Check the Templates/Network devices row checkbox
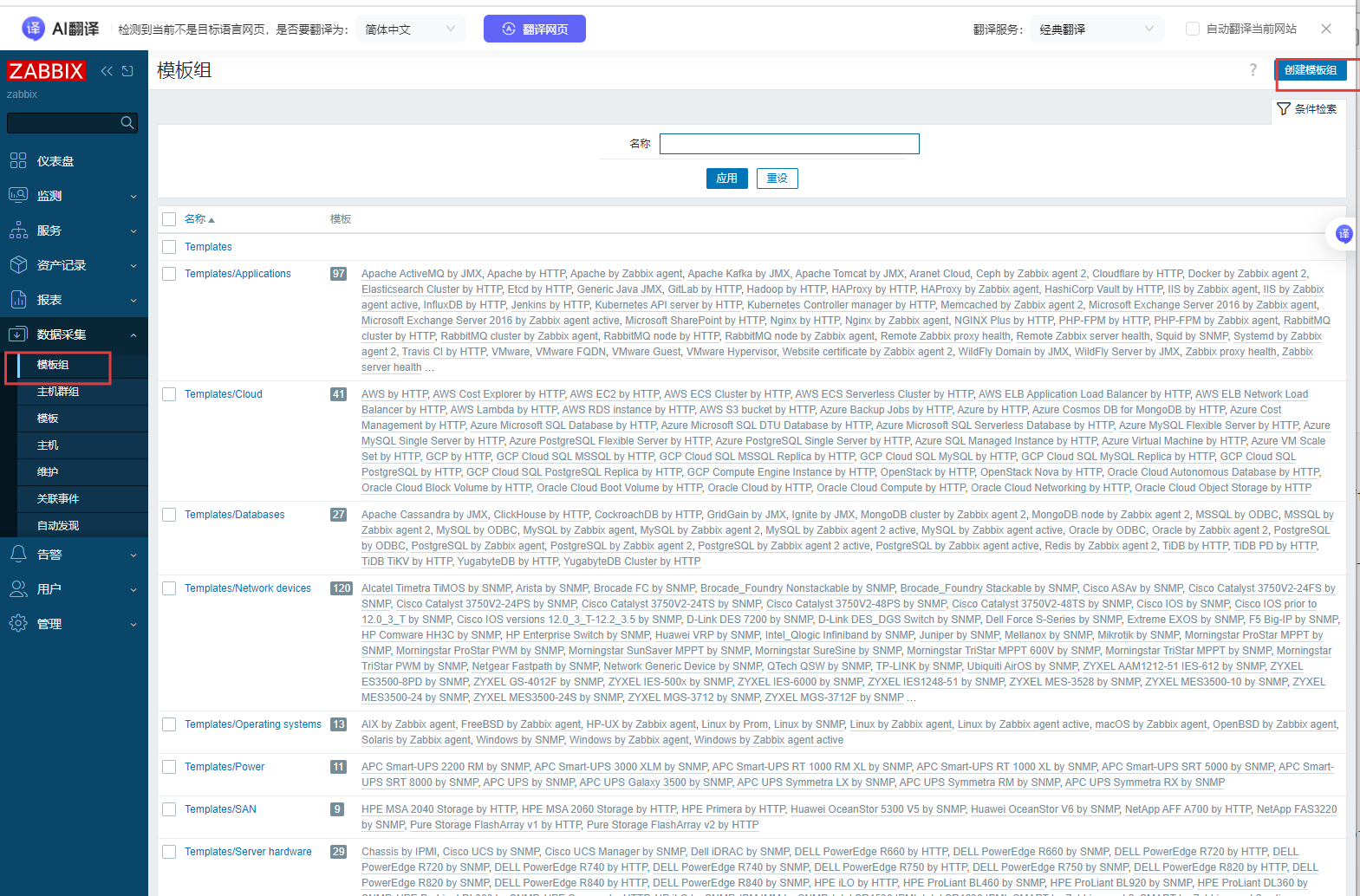This screenshot has height=896, width=1360. 169,588
